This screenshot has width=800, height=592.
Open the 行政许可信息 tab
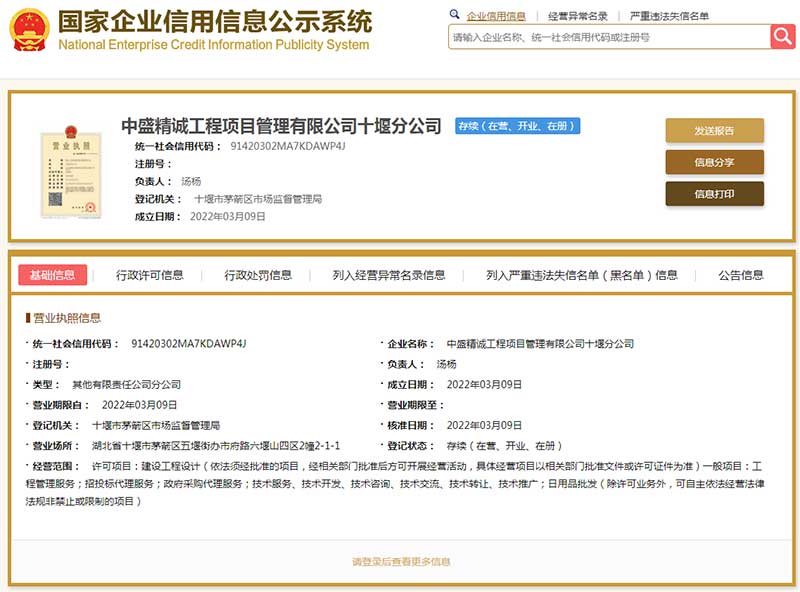coord(150,275)
